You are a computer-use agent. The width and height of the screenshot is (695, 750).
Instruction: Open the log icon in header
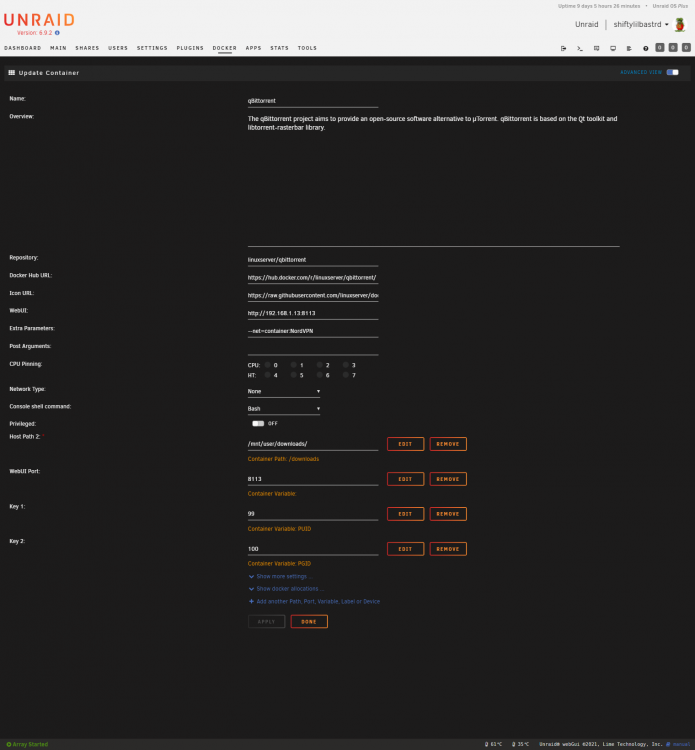629,48
